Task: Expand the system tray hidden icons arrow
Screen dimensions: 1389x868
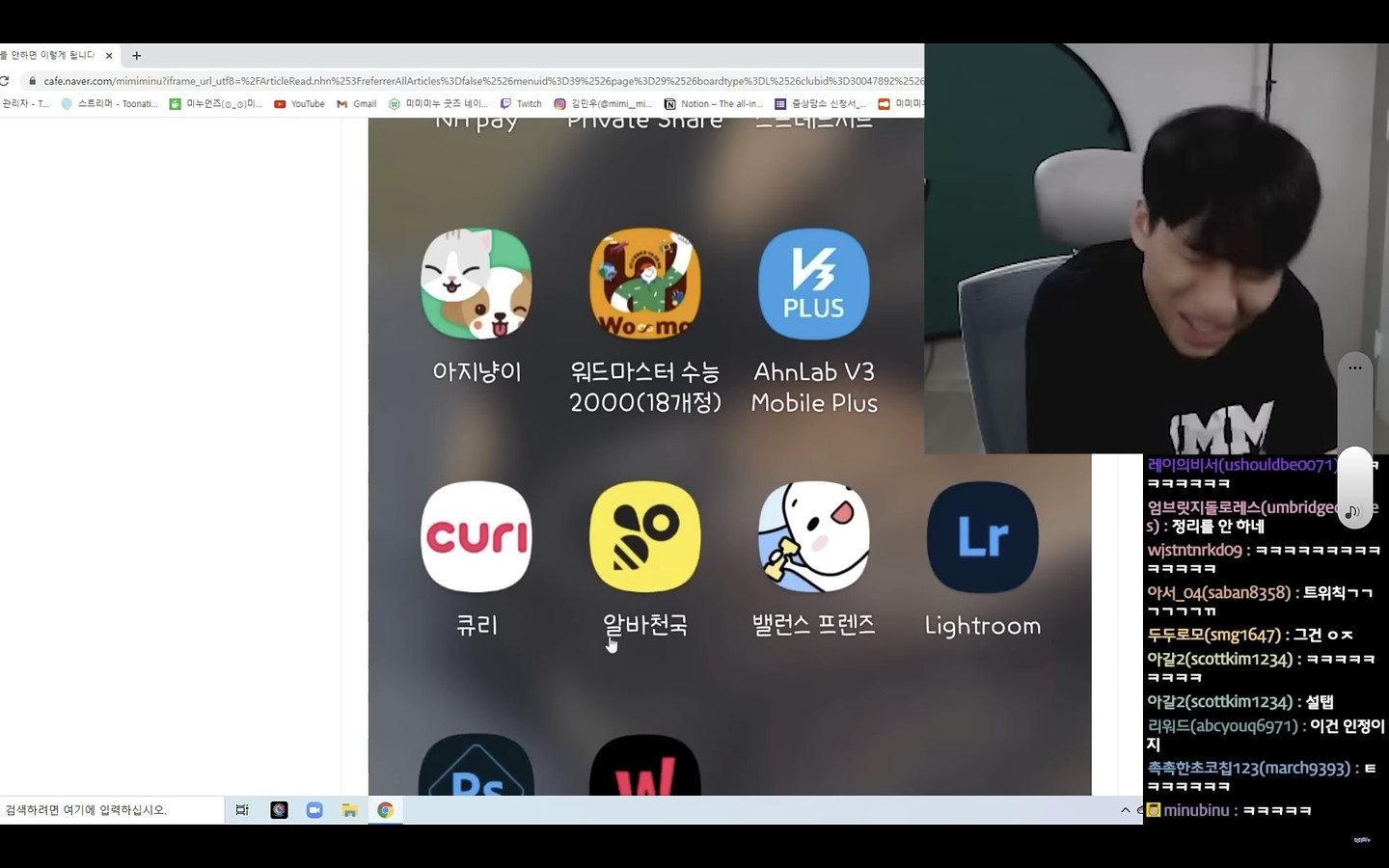Action: 1125,810
